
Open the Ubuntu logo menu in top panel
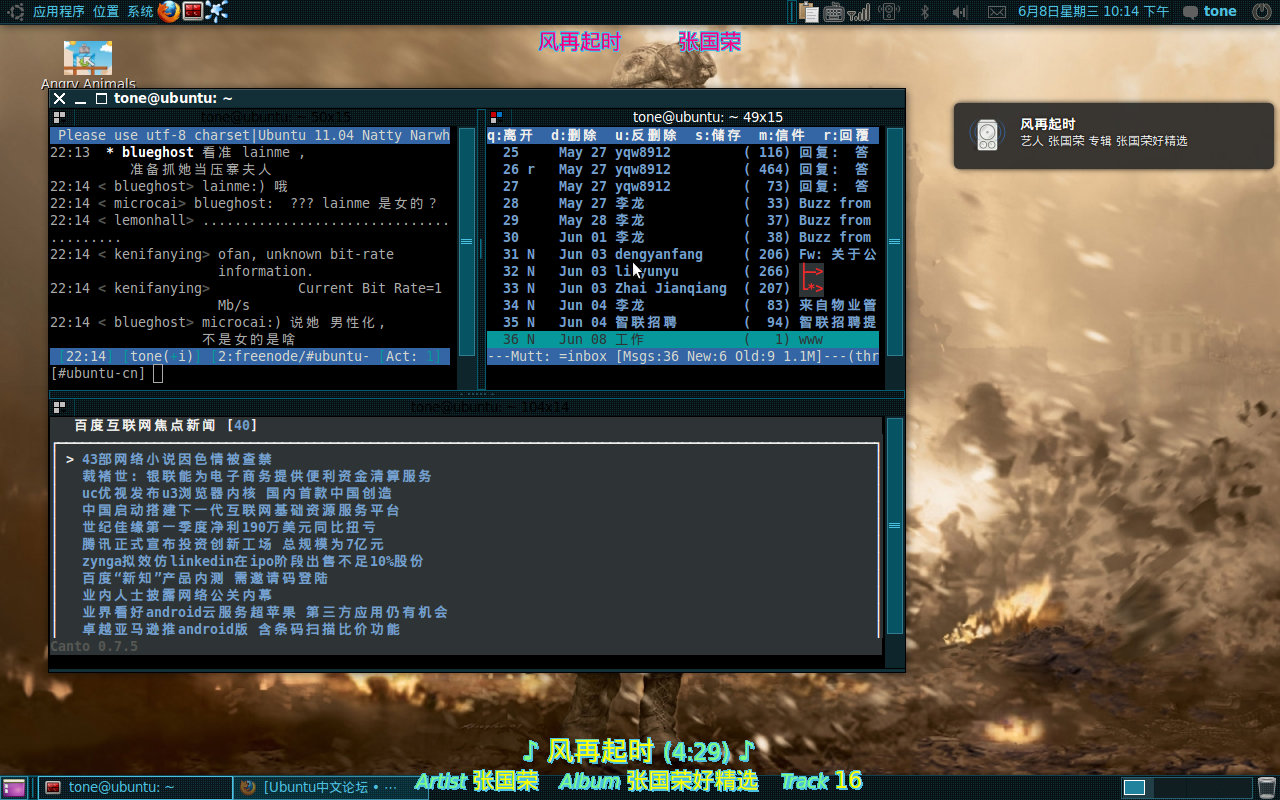click(15, 12)
